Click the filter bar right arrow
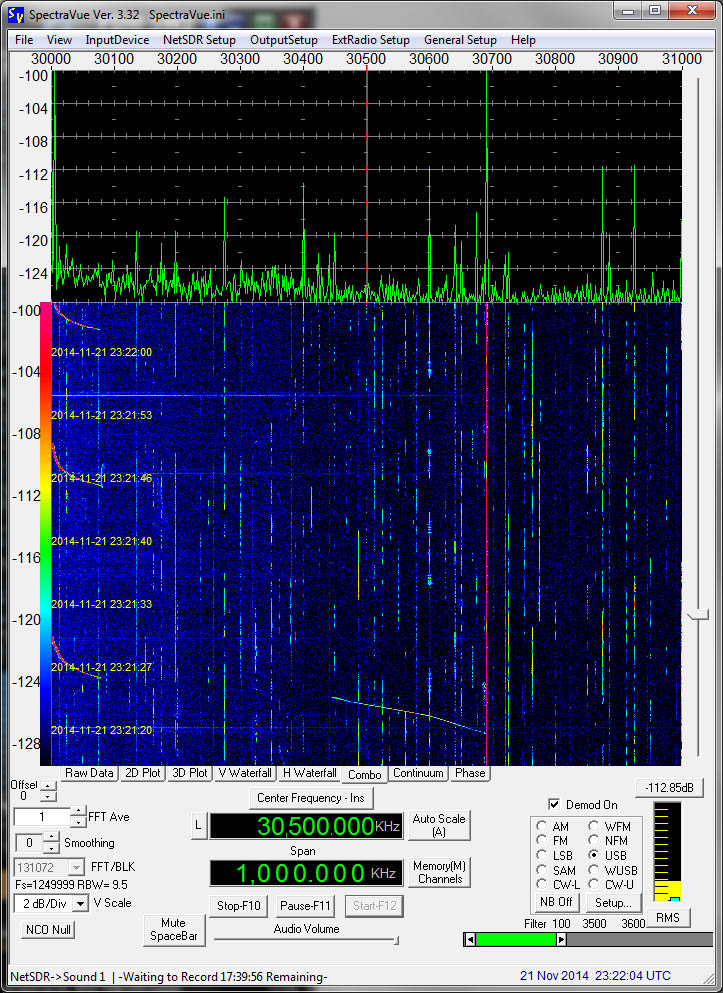This screenshot has width=723, height=993. pos(561,940)
